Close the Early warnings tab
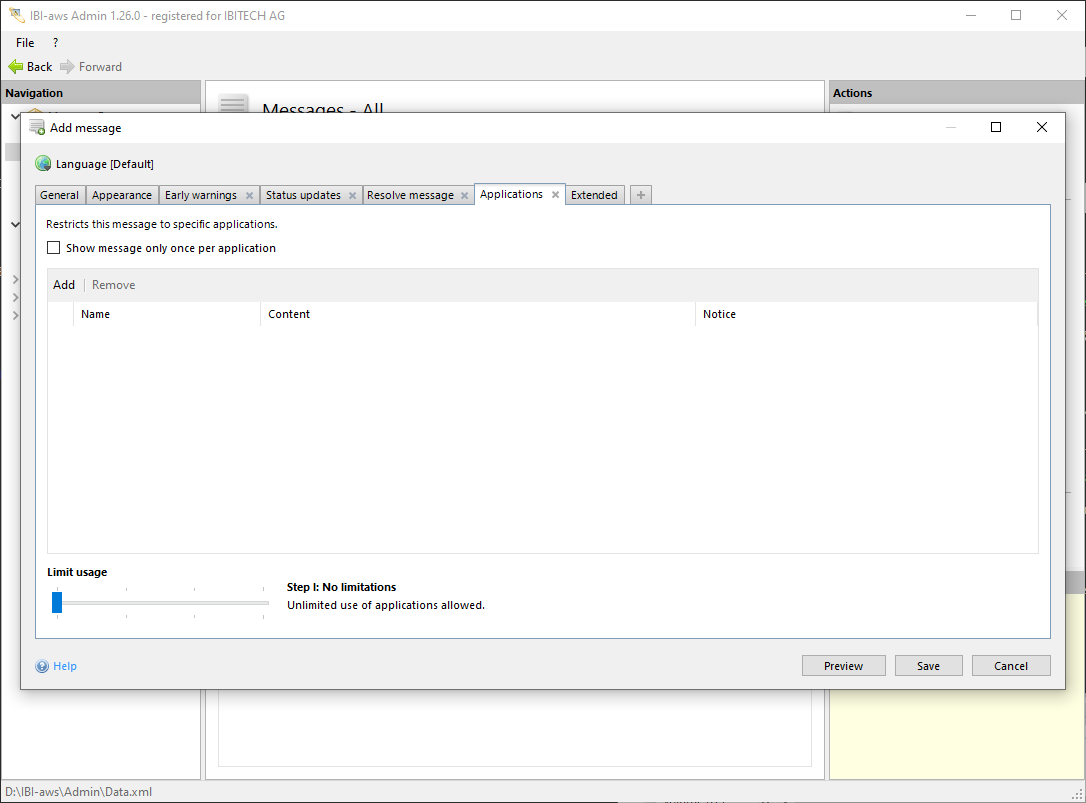 click(249, 196)
